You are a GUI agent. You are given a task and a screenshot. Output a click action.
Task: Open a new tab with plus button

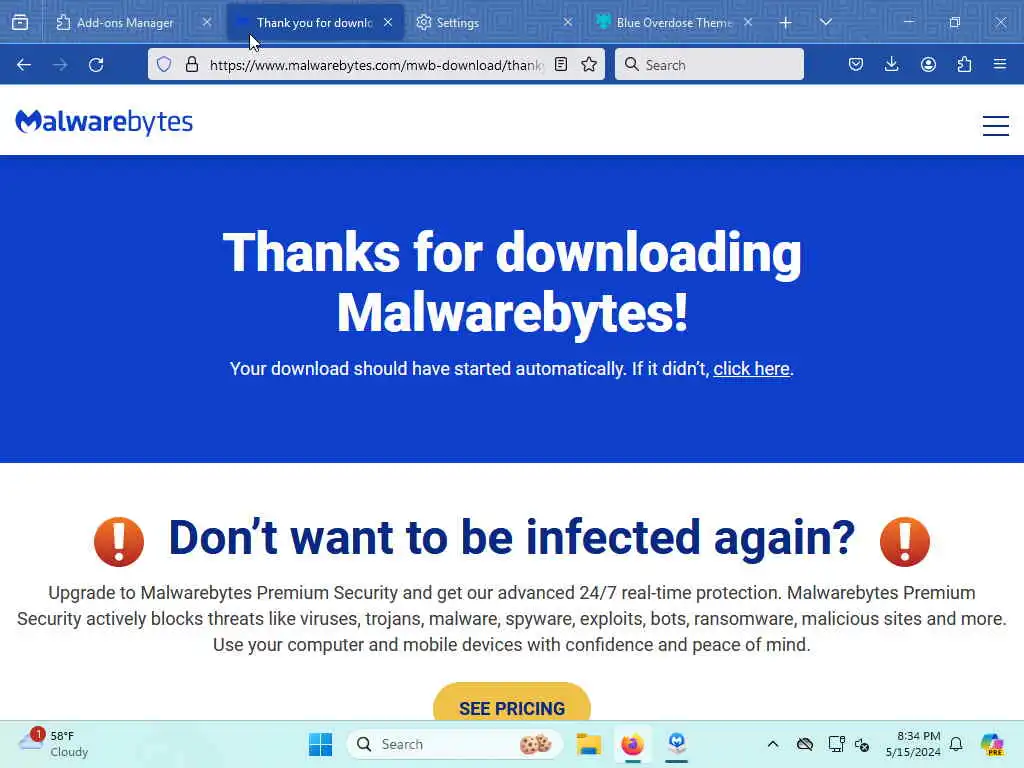pos(785,23)
